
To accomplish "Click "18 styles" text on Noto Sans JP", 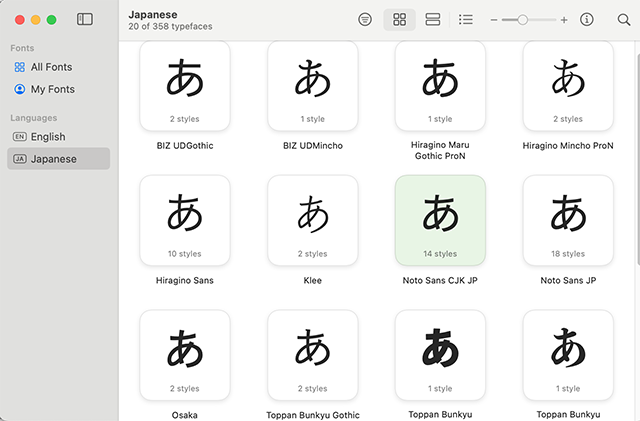I will coord(568,254).
